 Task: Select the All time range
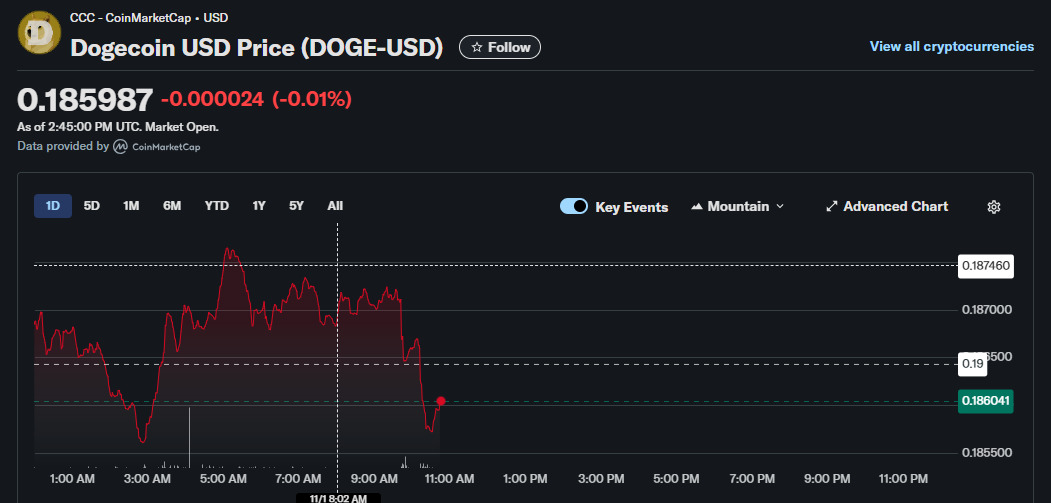coord(335,206)
